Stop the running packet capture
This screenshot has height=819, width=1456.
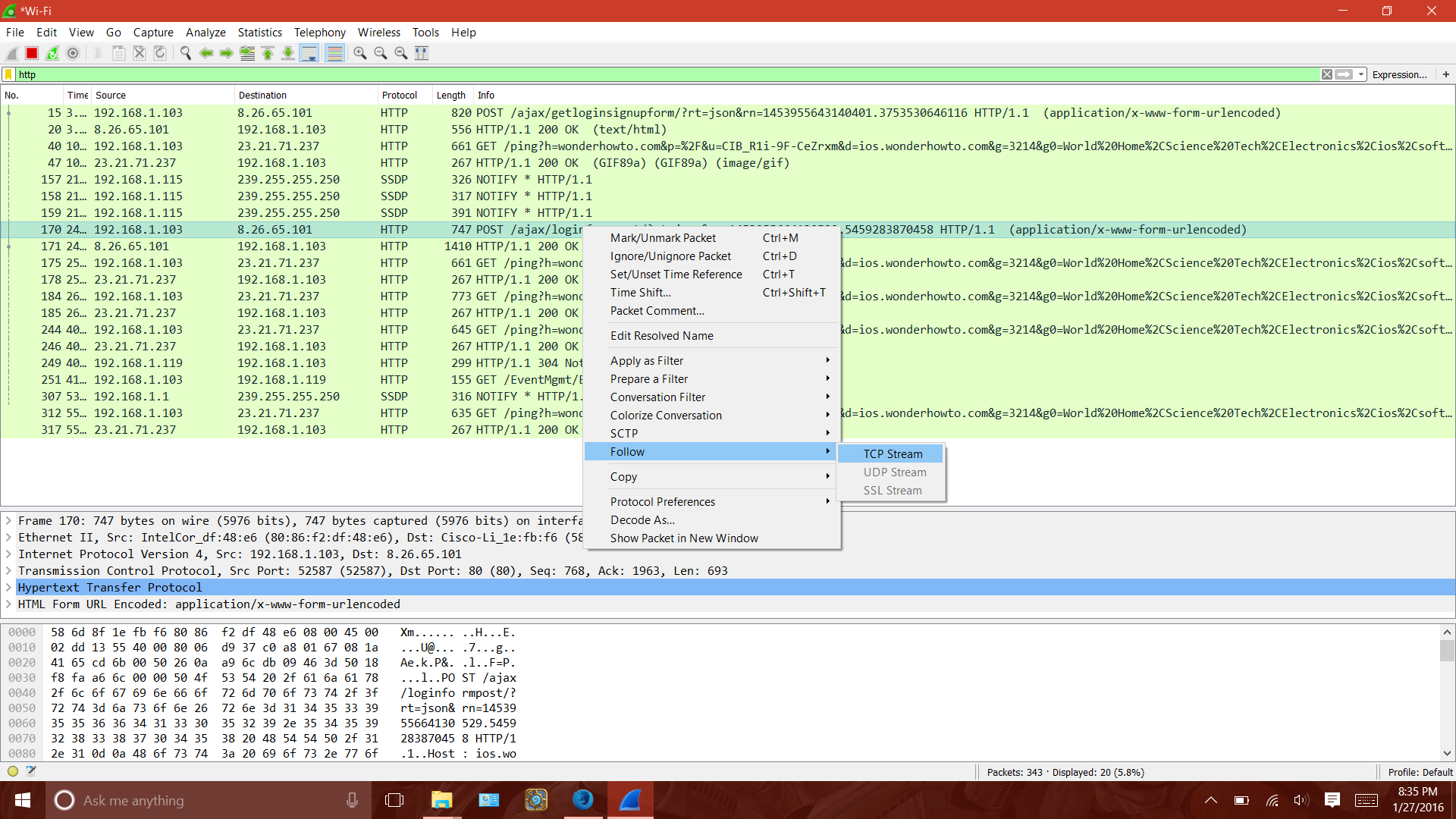pos(31,53)
